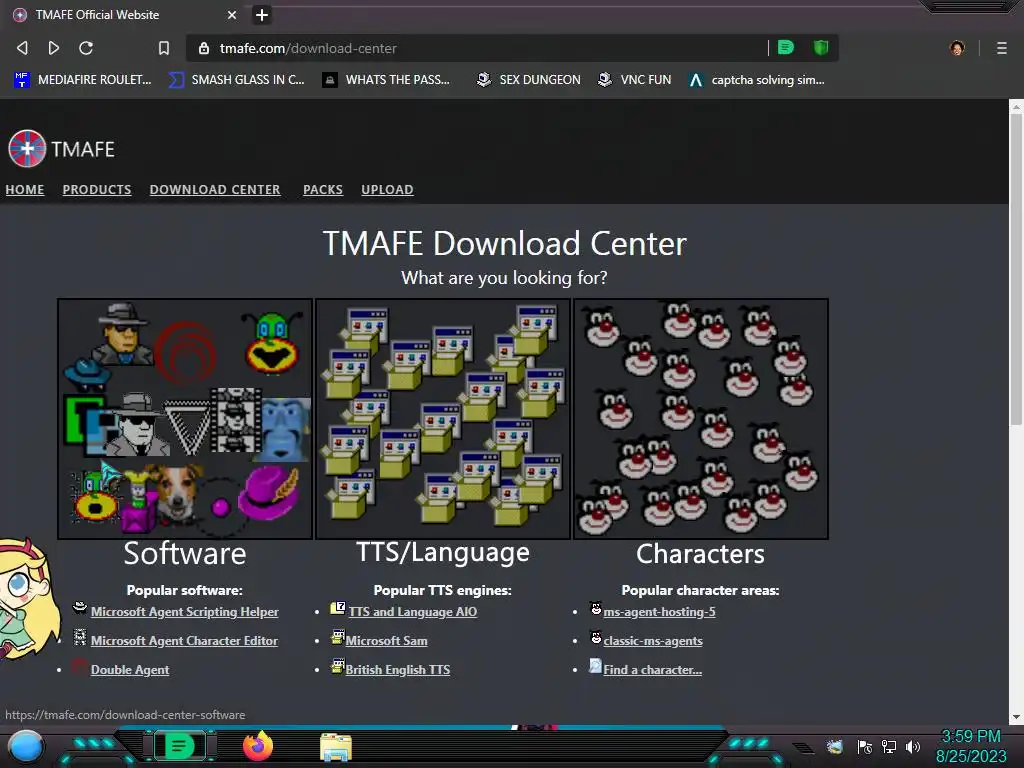Open the captcha solving sim... bookmark

click(757, 80)
